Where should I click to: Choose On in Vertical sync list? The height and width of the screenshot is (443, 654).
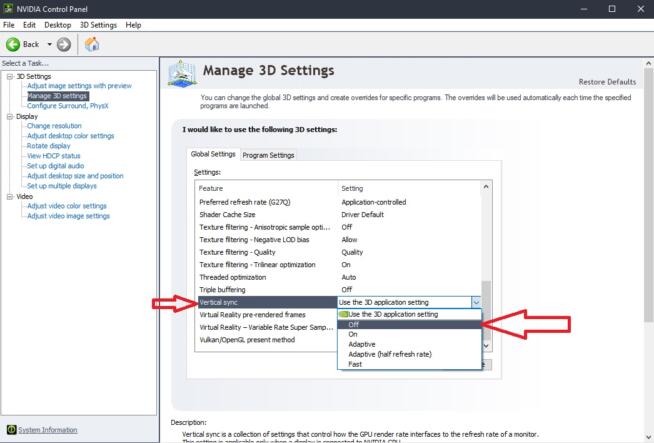point(409,334)
